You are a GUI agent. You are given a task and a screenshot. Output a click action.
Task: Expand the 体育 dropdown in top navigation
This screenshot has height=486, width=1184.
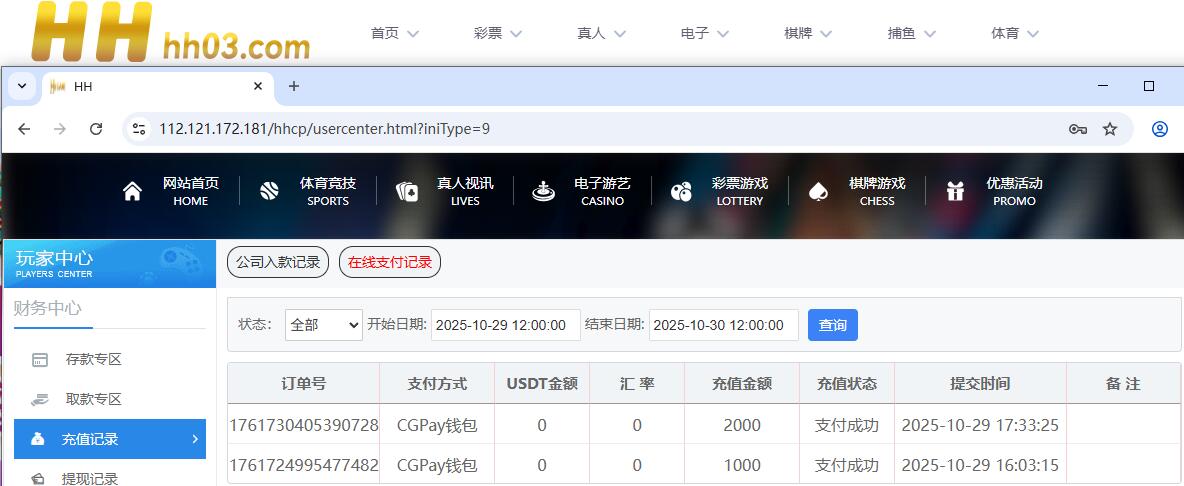click(1015, 33)
